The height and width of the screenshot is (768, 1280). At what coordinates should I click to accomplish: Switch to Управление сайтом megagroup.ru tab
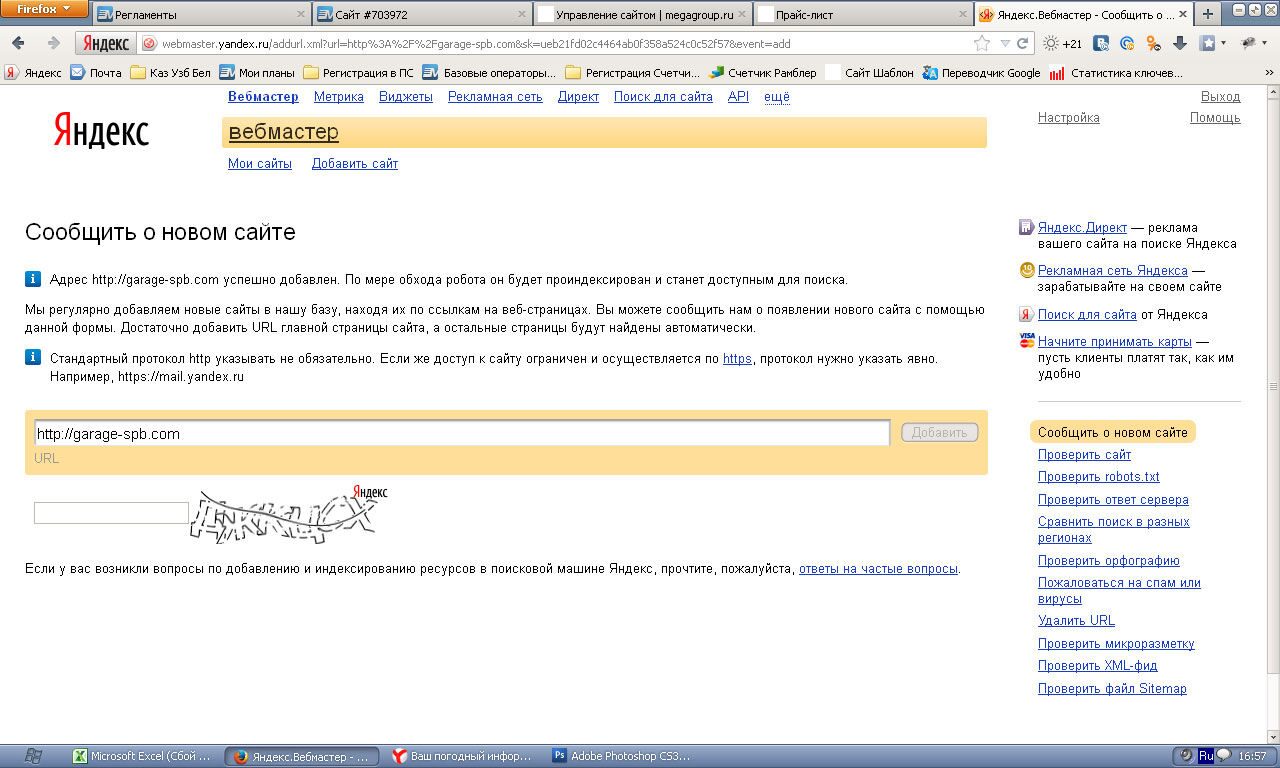643,14
